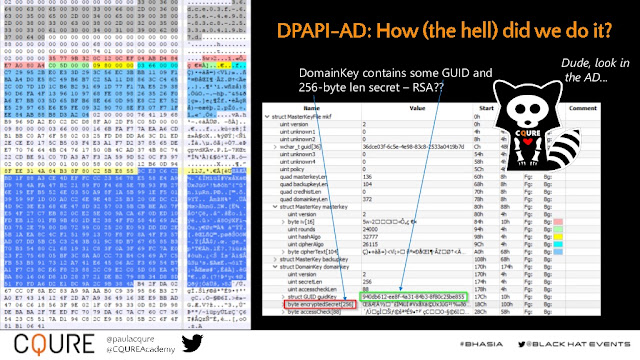640x360 pixels.
Task: Click the large Twitter bird icon beside @CQUREAcademy
Action: tap(192, 343)
